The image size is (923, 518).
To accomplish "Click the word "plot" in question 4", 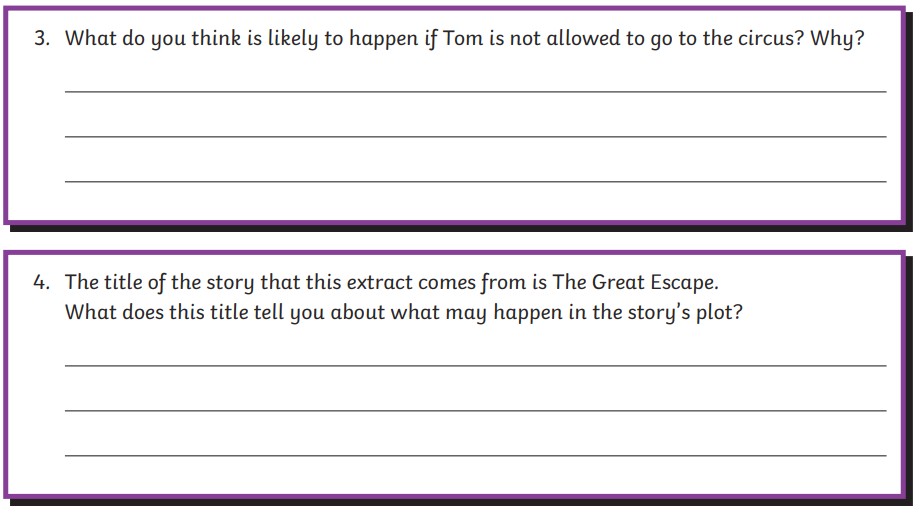I will coord(719,313).
